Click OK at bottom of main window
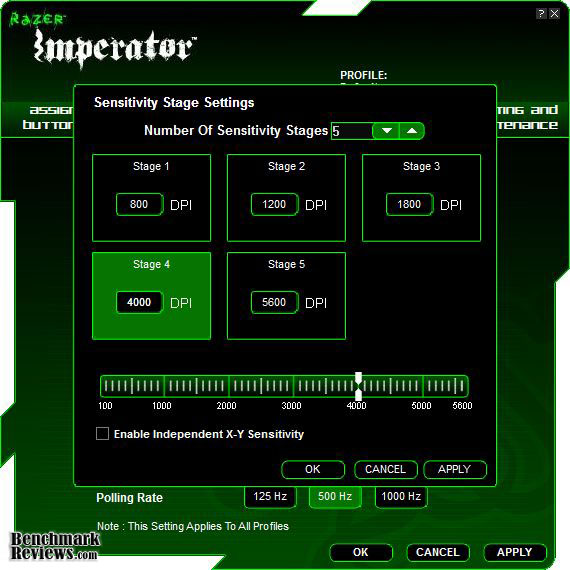The image size is (570, 570). click(x=361, y=553)
